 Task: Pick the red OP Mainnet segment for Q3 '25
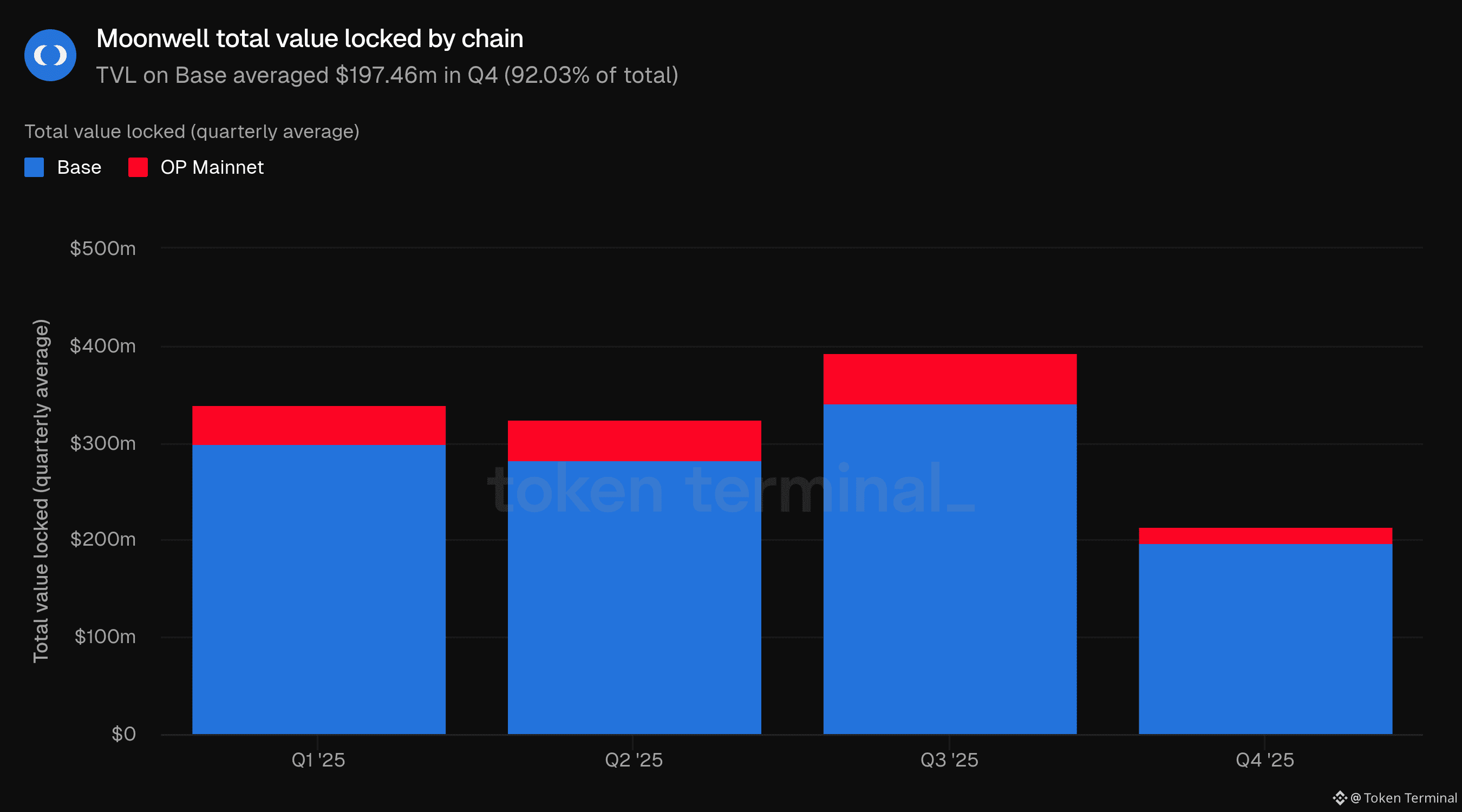click(x=950, y=379)
